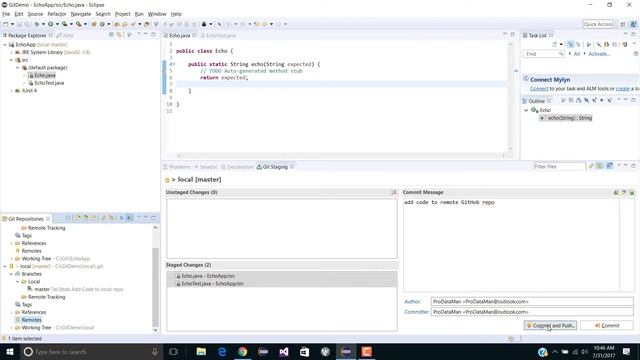Toggle Categorized presentation in Task List
Screen dimensions: 640x360
click(571, 44)
